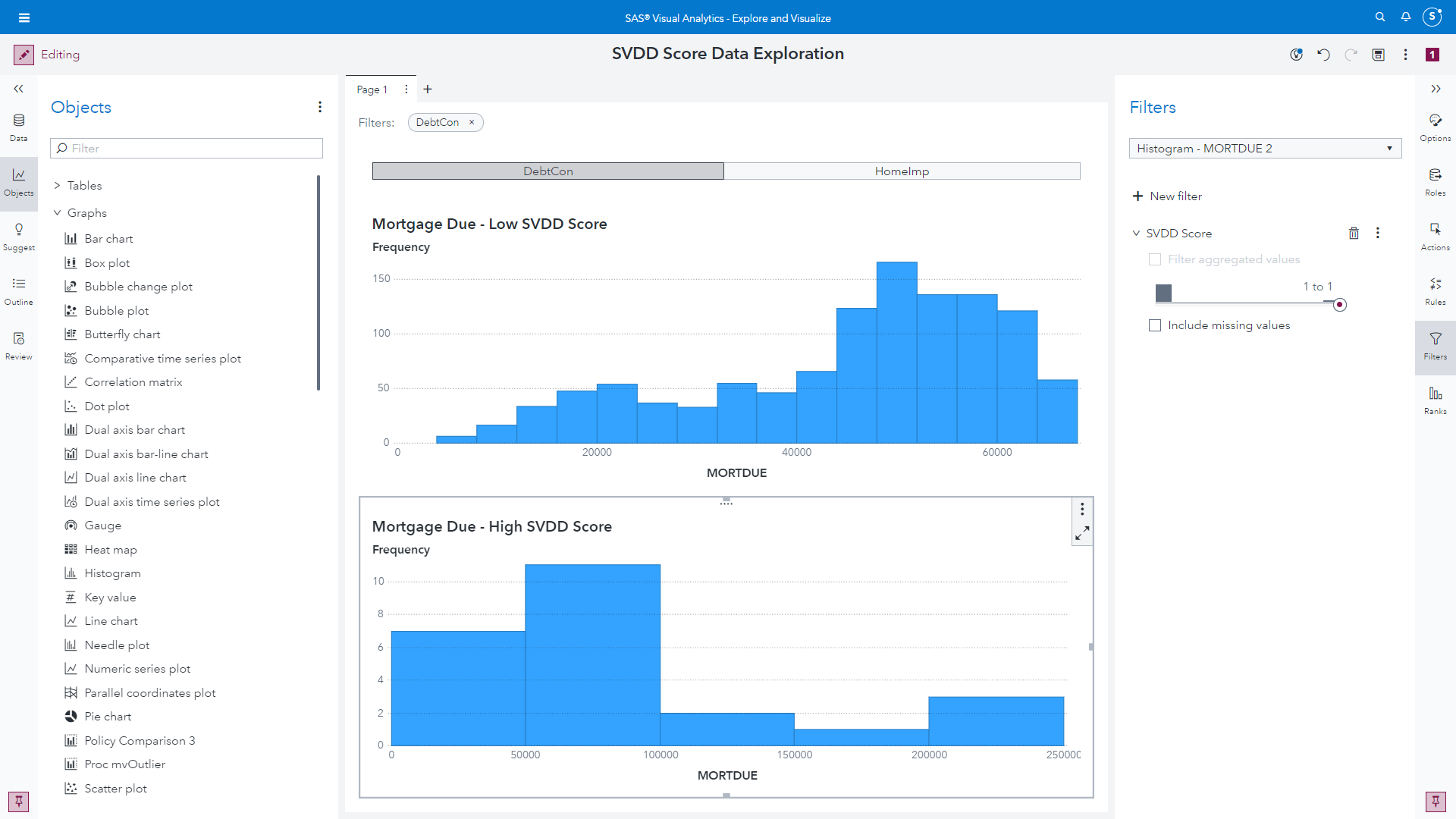The width and height of the screenshot is (1456, 819).
Task: Click the Undo arrow icon
Action: pyautogui.click(x=1323, y=55)
